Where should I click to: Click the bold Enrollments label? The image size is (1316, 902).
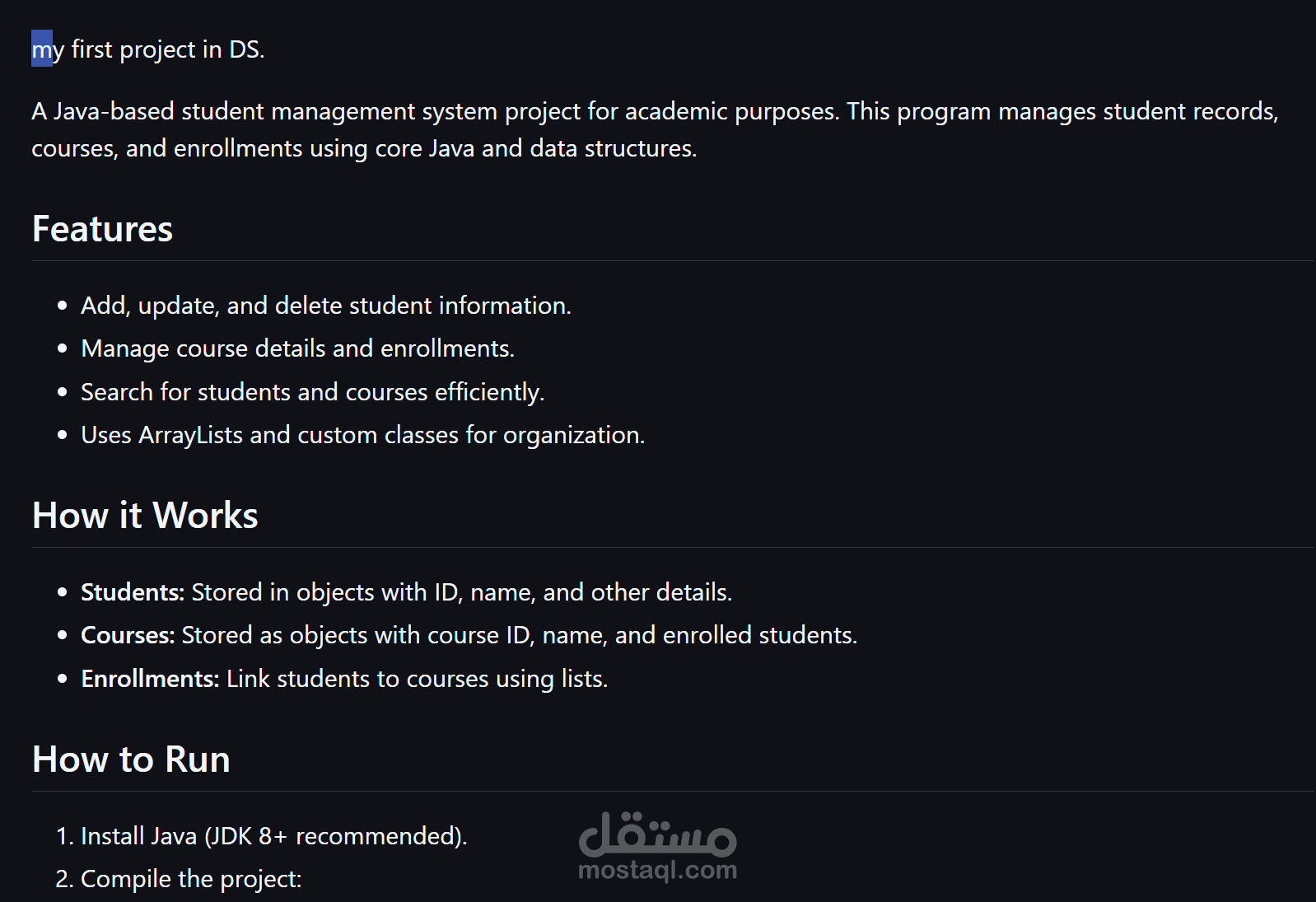click(150, 679)
